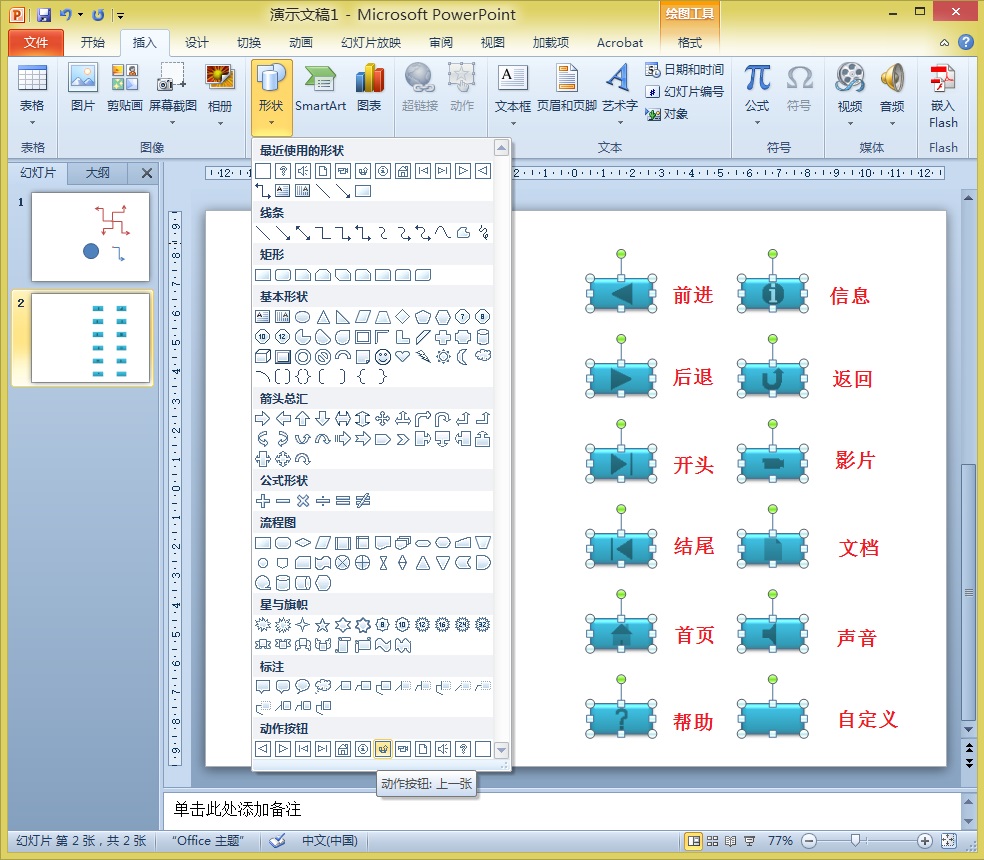Open the 屏幕截图 screenshot dropdown
This screenshot has height=860, width=984.
coord(172,94)
